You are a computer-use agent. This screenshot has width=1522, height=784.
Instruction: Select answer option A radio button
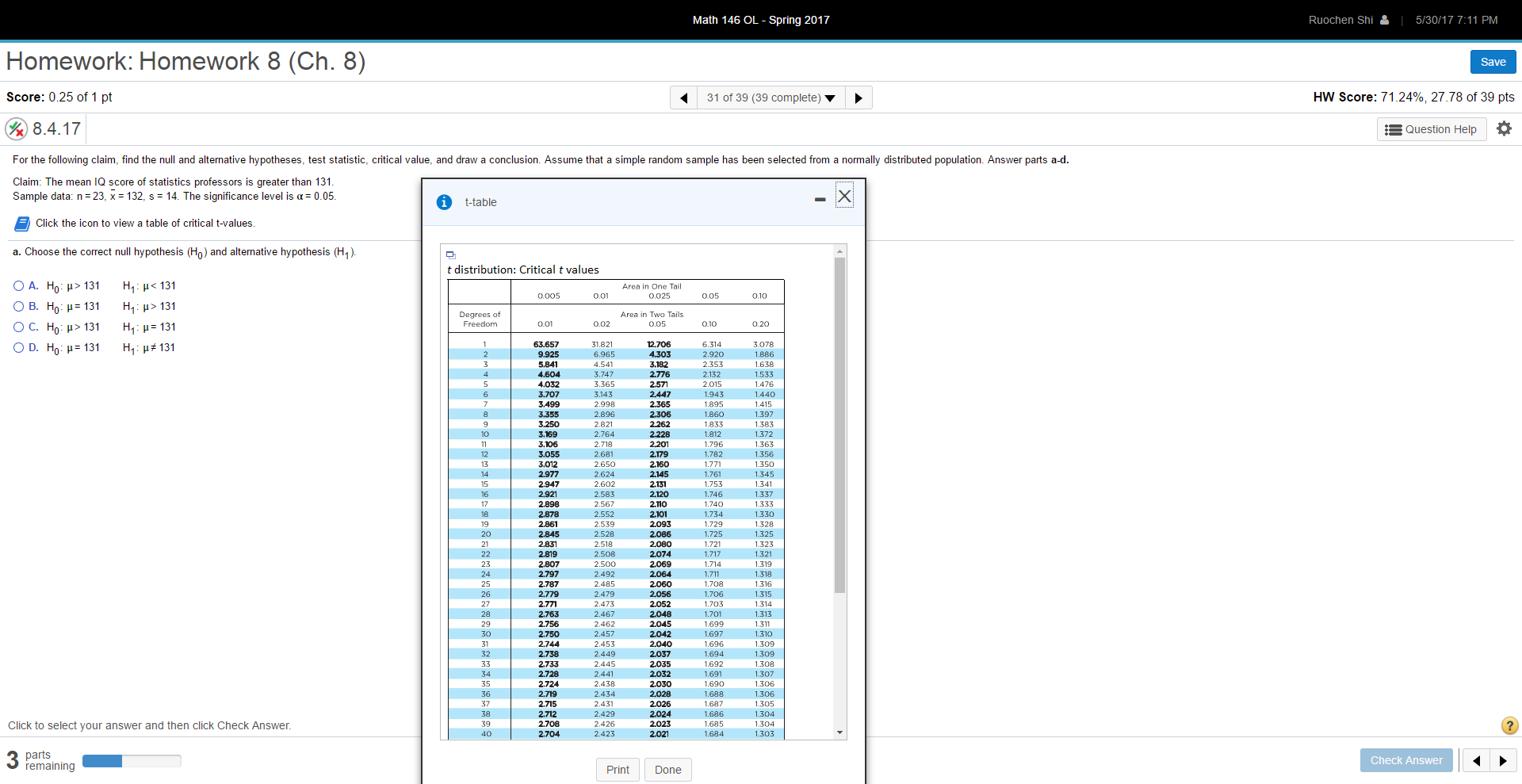click(x=19, y=286)
